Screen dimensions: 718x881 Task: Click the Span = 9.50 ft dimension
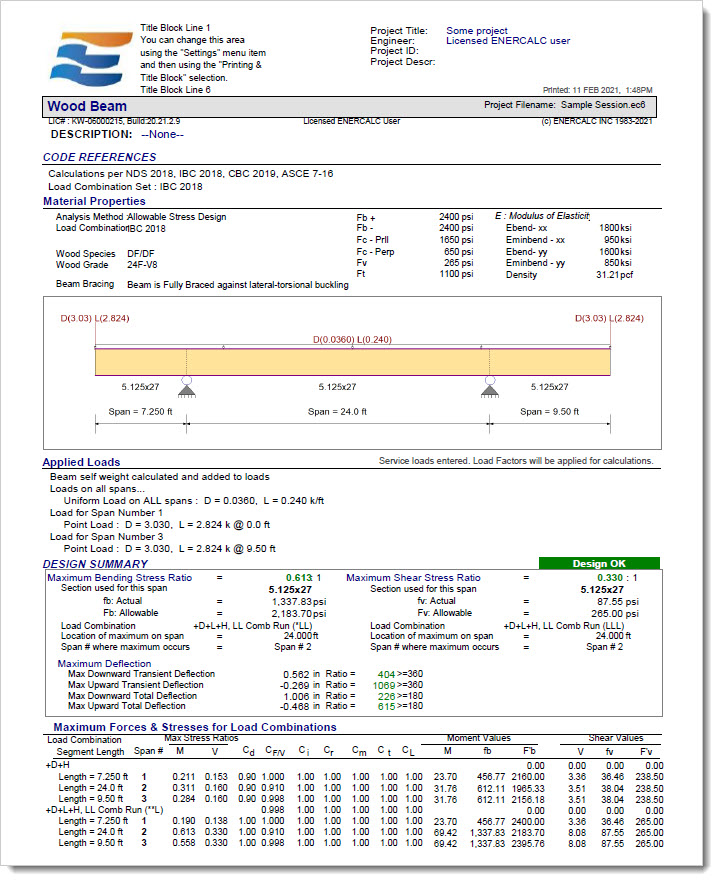[549, 411]
